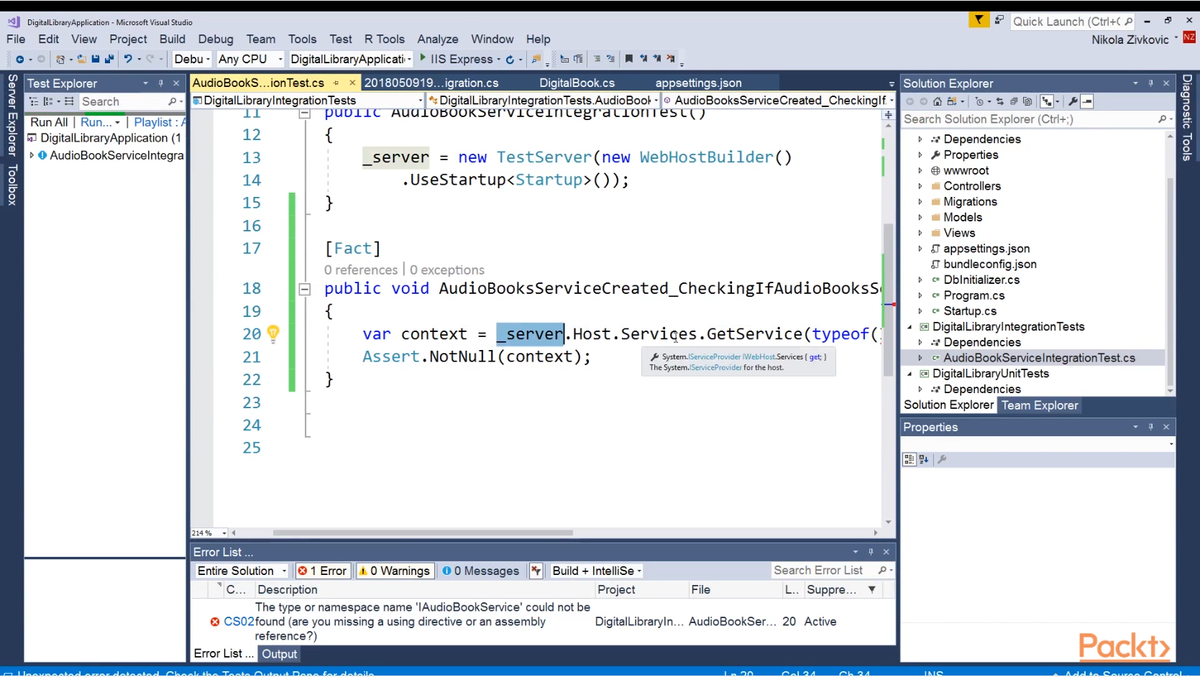Open the Analyze menu
This screenshot has height=677, width=1200.
pyautogui.click(x=438, y=39)
